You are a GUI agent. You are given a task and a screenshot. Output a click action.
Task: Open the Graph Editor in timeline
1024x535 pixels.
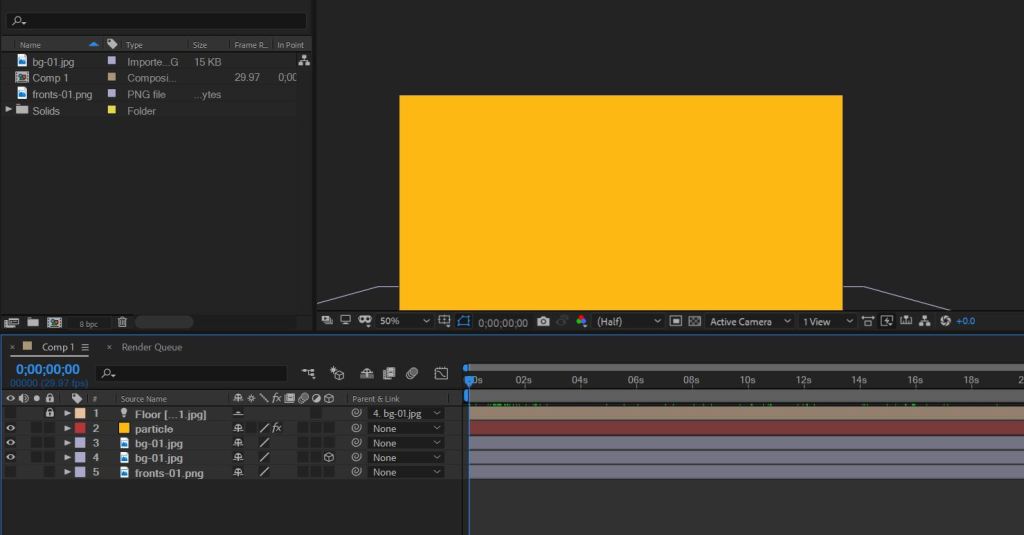point(441,374)
